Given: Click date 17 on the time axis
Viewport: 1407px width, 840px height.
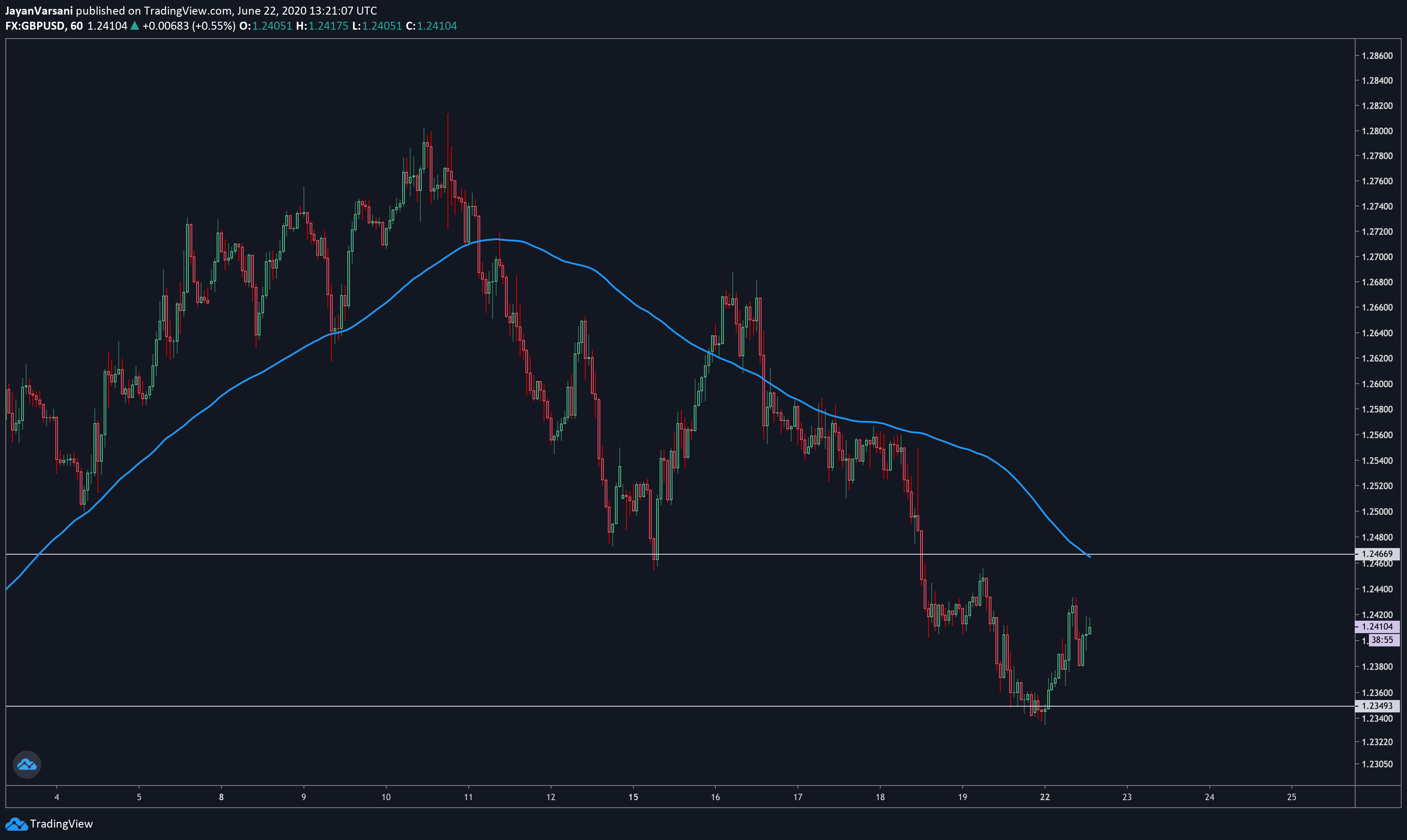Looking at the screenshot, I should (x=798, y=797).
